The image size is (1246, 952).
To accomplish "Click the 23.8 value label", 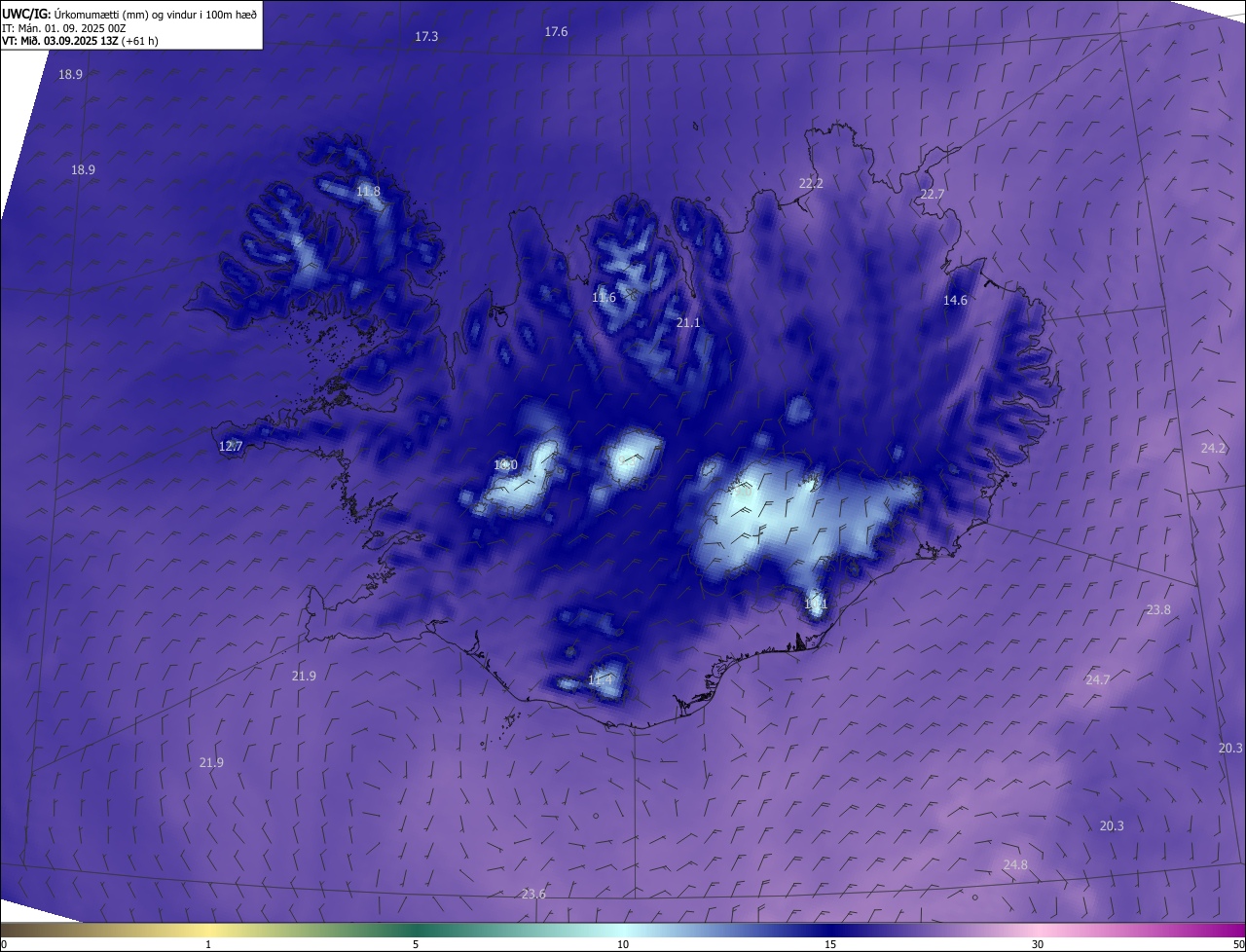I will [1158, 610].
